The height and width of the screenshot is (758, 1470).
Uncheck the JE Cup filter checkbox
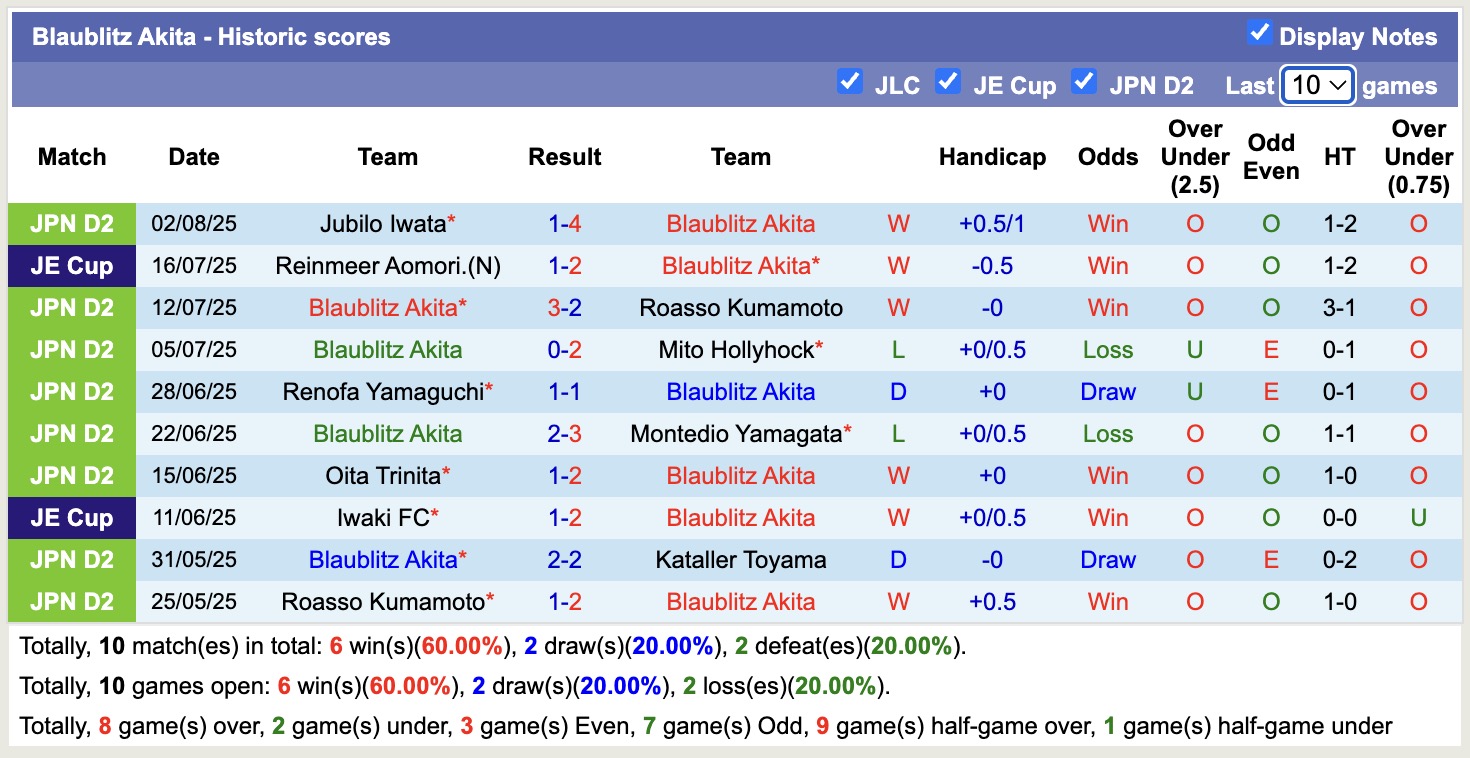pyautogui.click(x=948, y=81)
